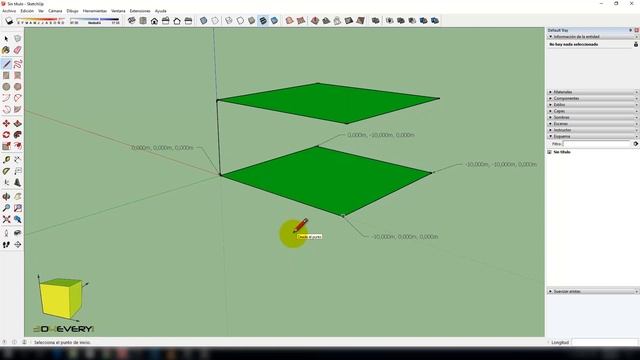
Task: Toggle shadows display on or off
Action: 9,21
